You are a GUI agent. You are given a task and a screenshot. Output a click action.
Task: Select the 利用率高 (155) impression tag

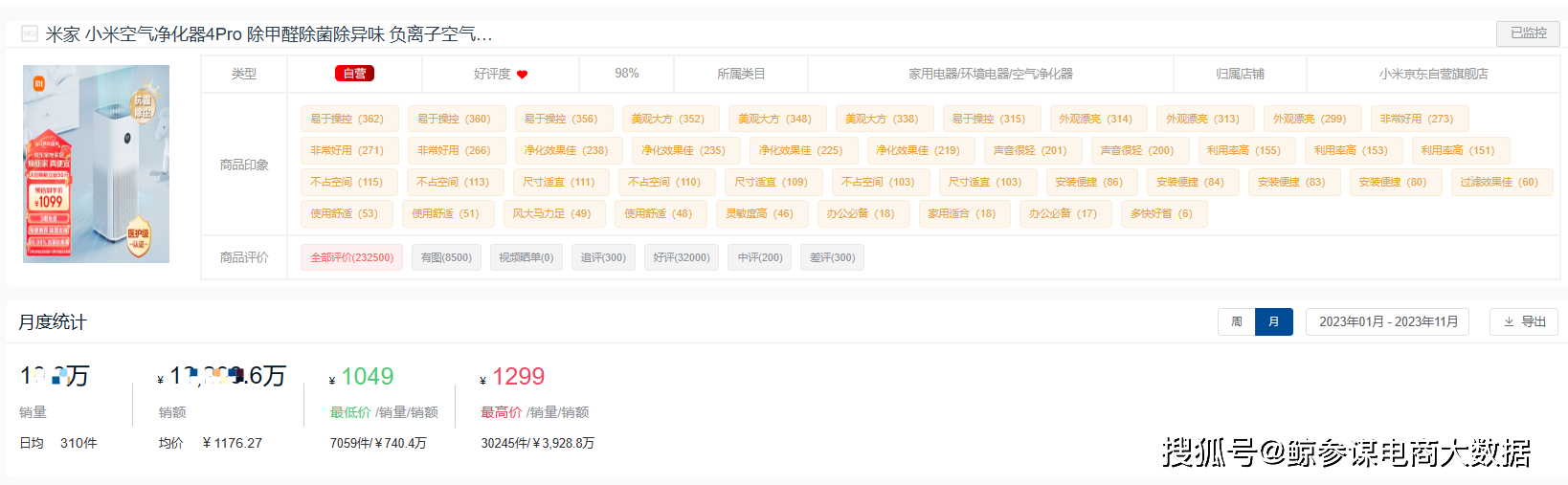(x=1244, y=150)
